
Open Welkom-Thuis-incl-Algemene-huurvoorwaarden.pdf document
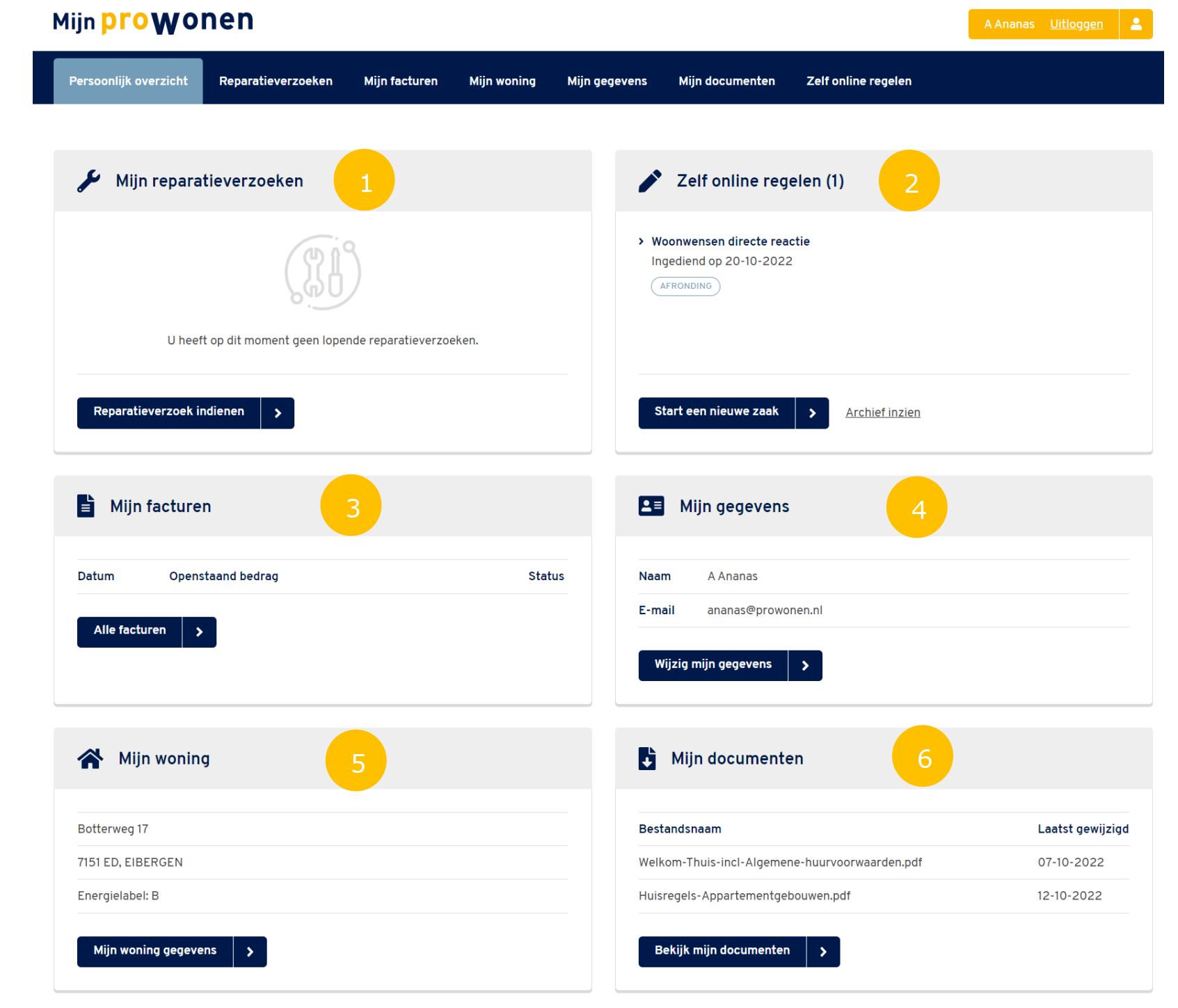780,863
